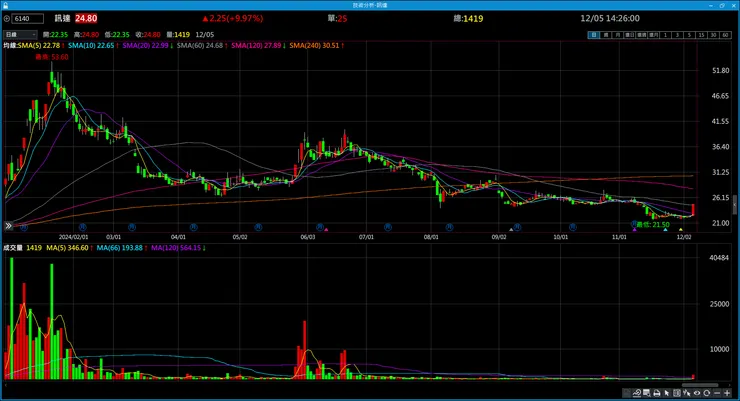Select the 日 daily timeframe button

coord(594,35)
